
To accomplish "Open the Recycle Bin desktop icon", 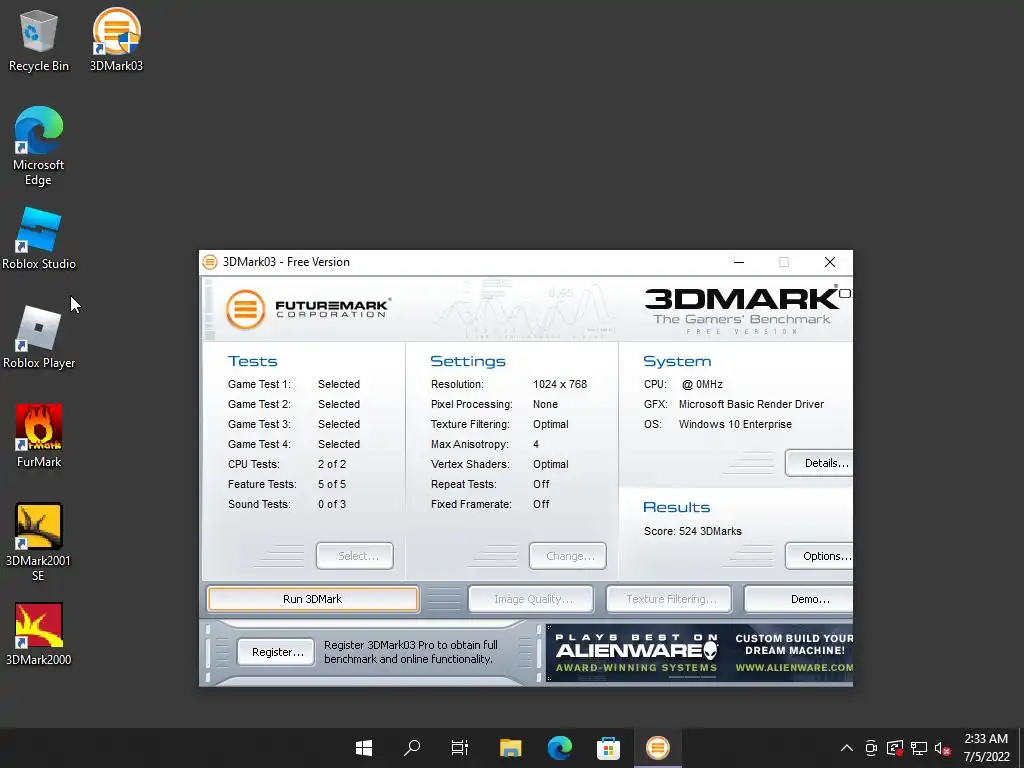I will [39, 40].
